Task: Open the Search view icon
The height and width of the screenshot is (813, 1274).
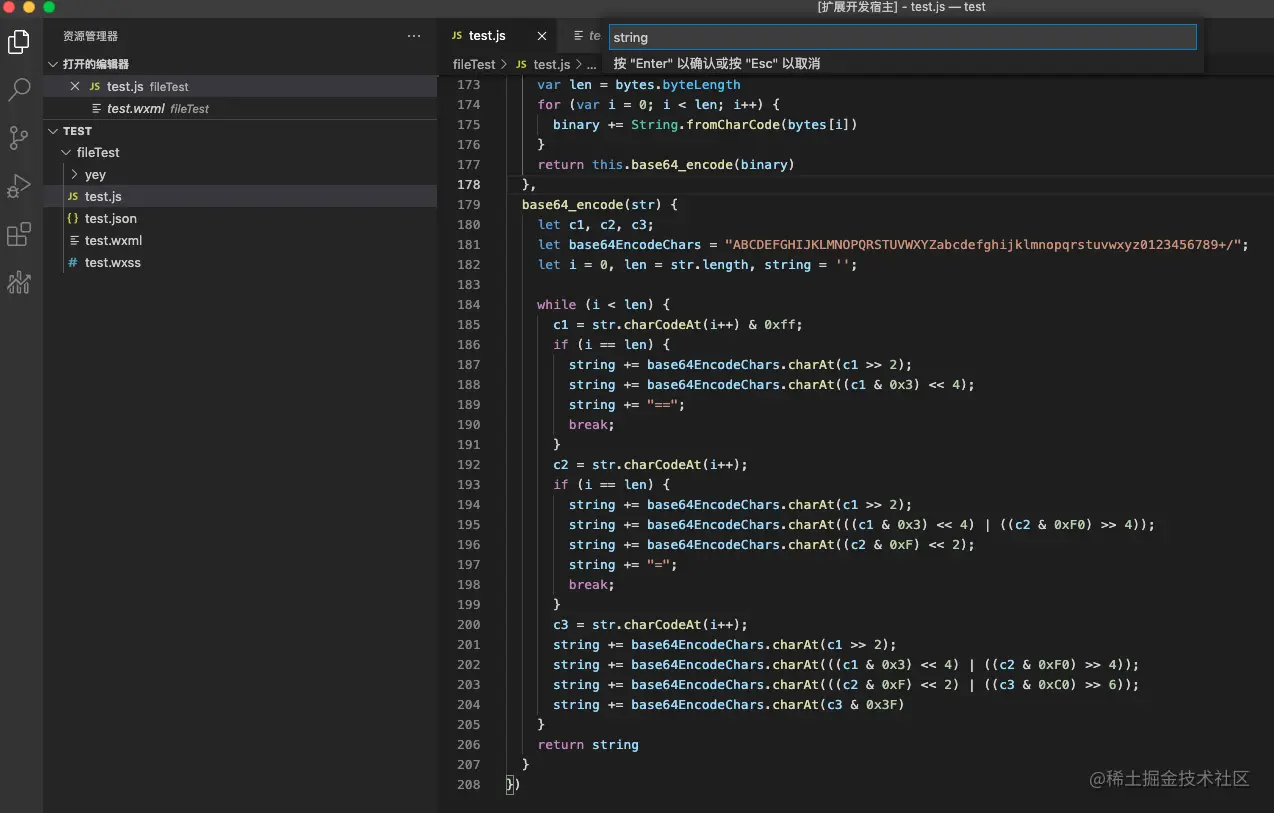Action: (x=19, y=90)
